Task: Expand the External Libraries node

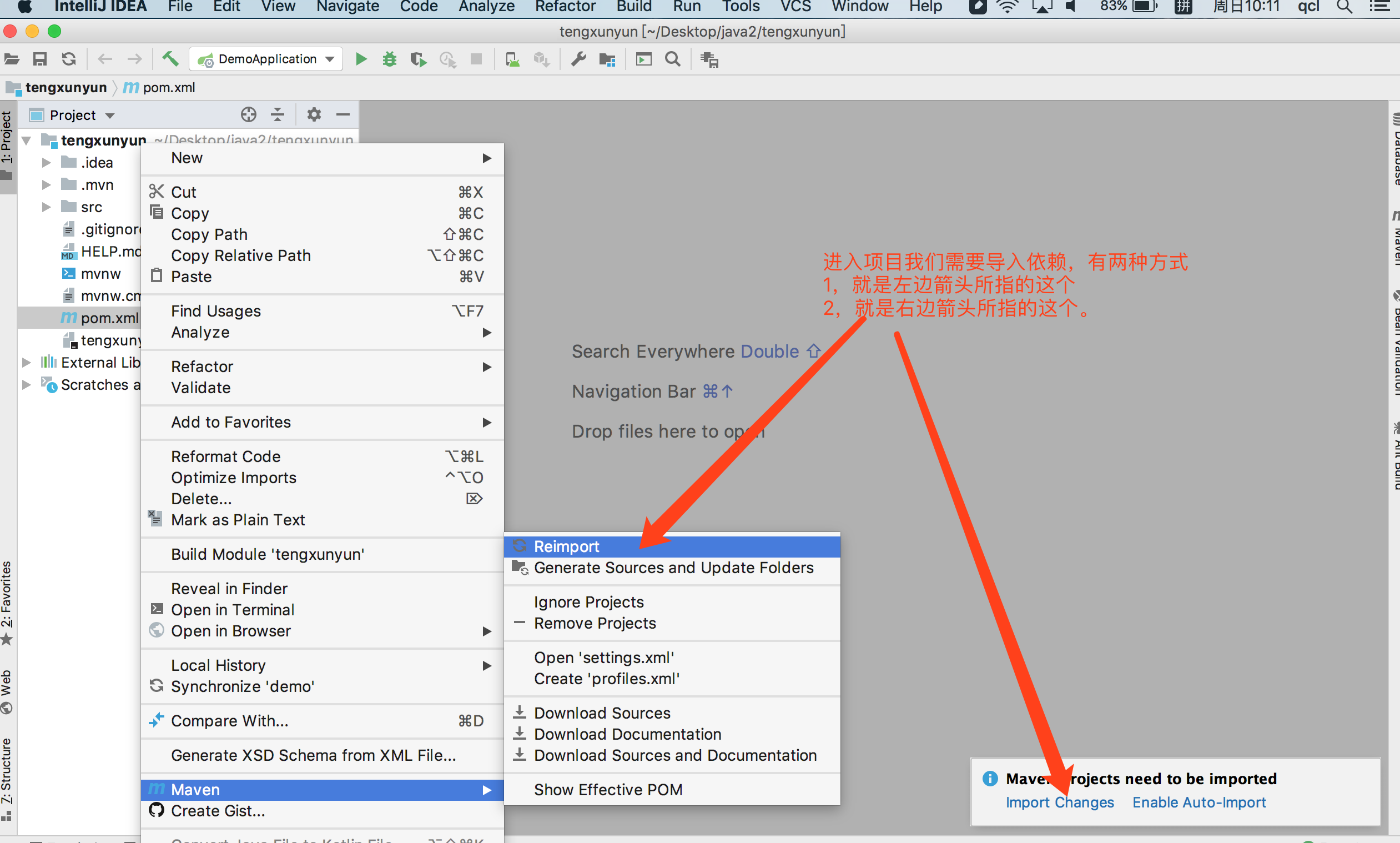Action: tap(26, 363)
